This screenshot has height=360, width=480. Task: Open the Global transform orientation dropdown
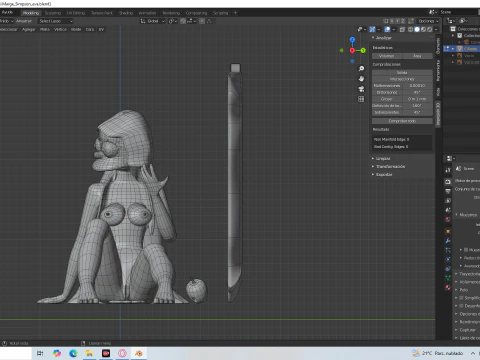(x=153, y=21)
